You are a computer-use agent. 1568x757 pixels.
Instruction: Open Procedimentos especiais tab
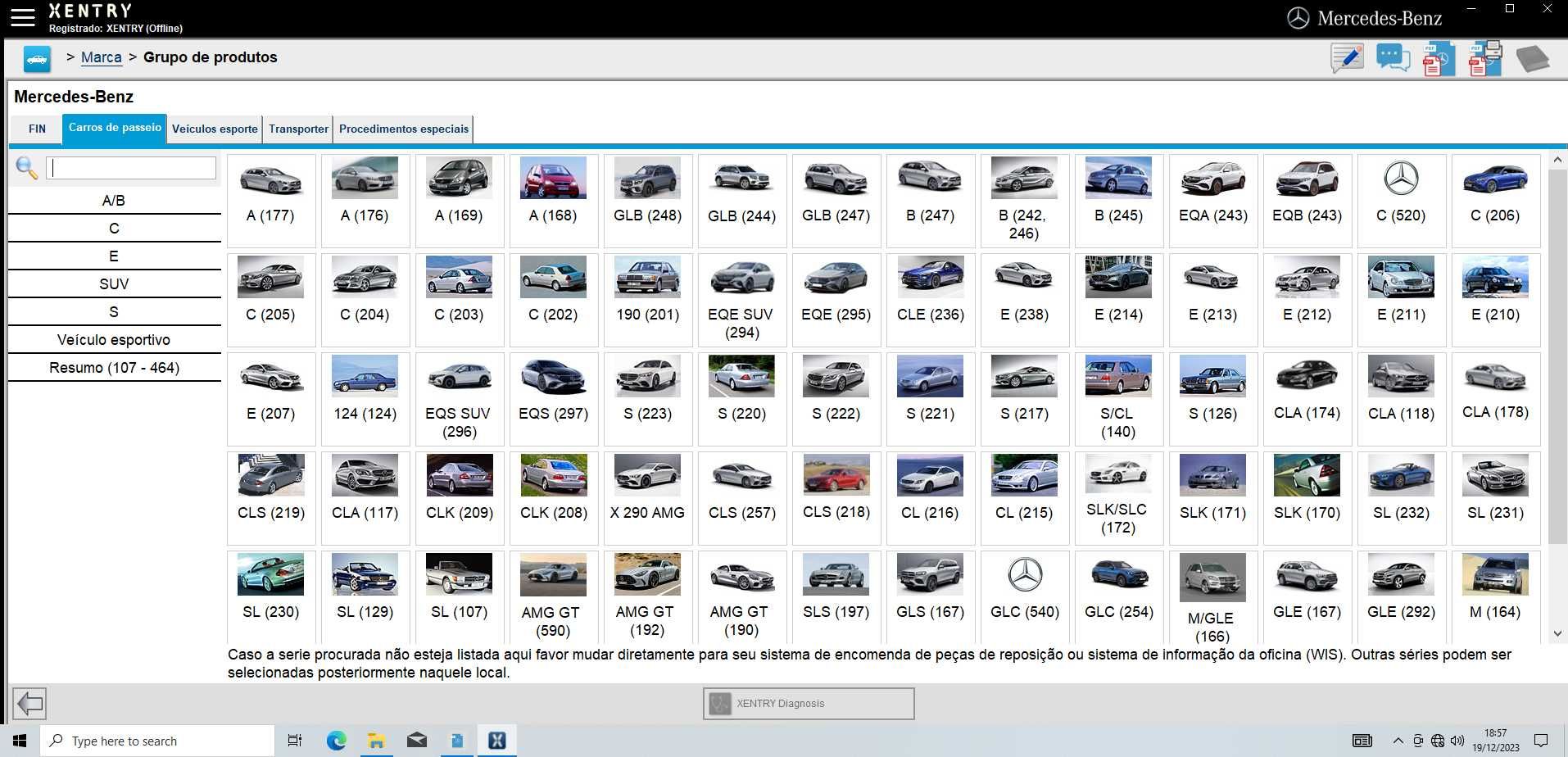point(404,129)
